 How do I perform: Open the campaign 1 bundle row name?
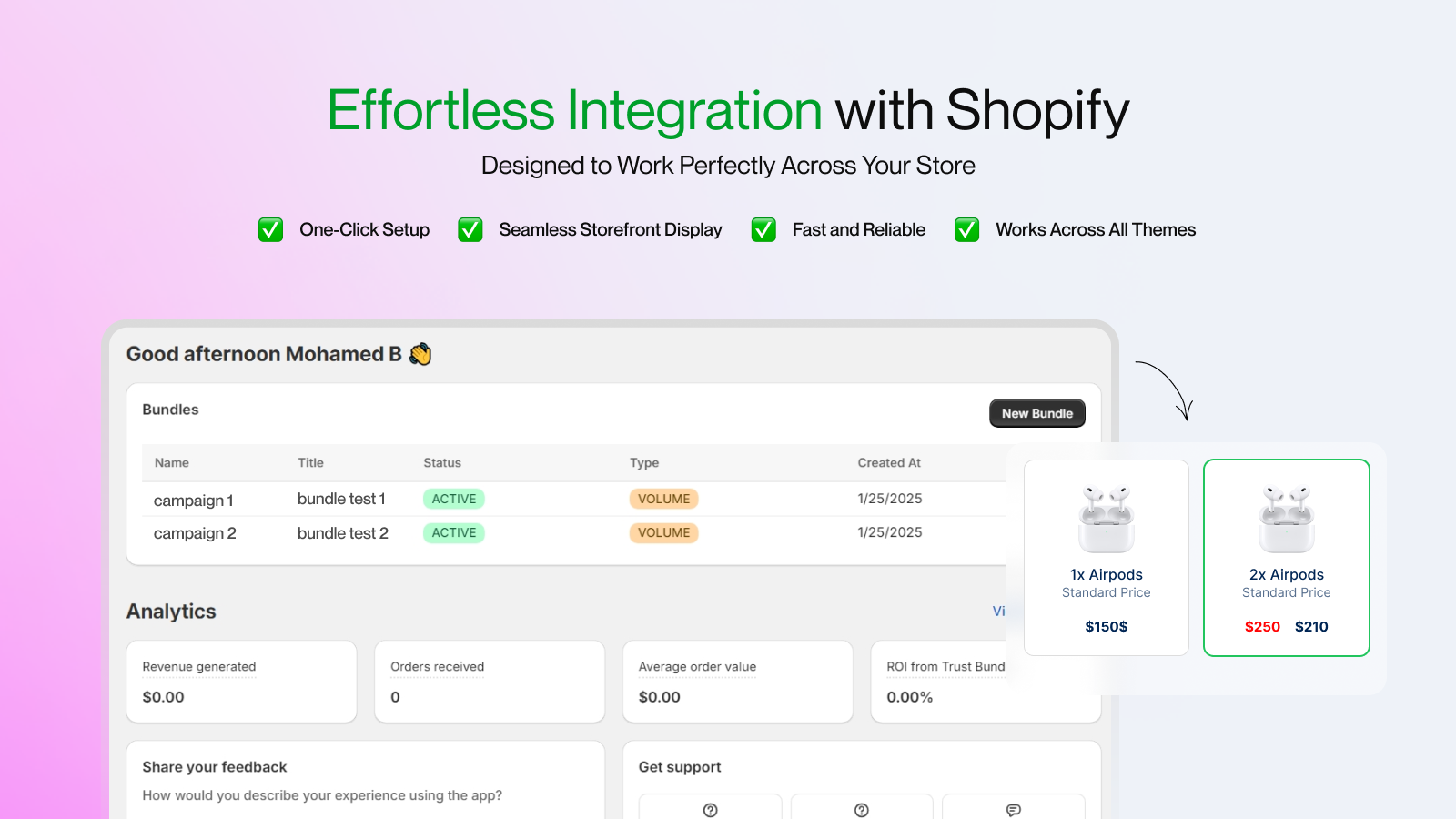tap(194, 500)
